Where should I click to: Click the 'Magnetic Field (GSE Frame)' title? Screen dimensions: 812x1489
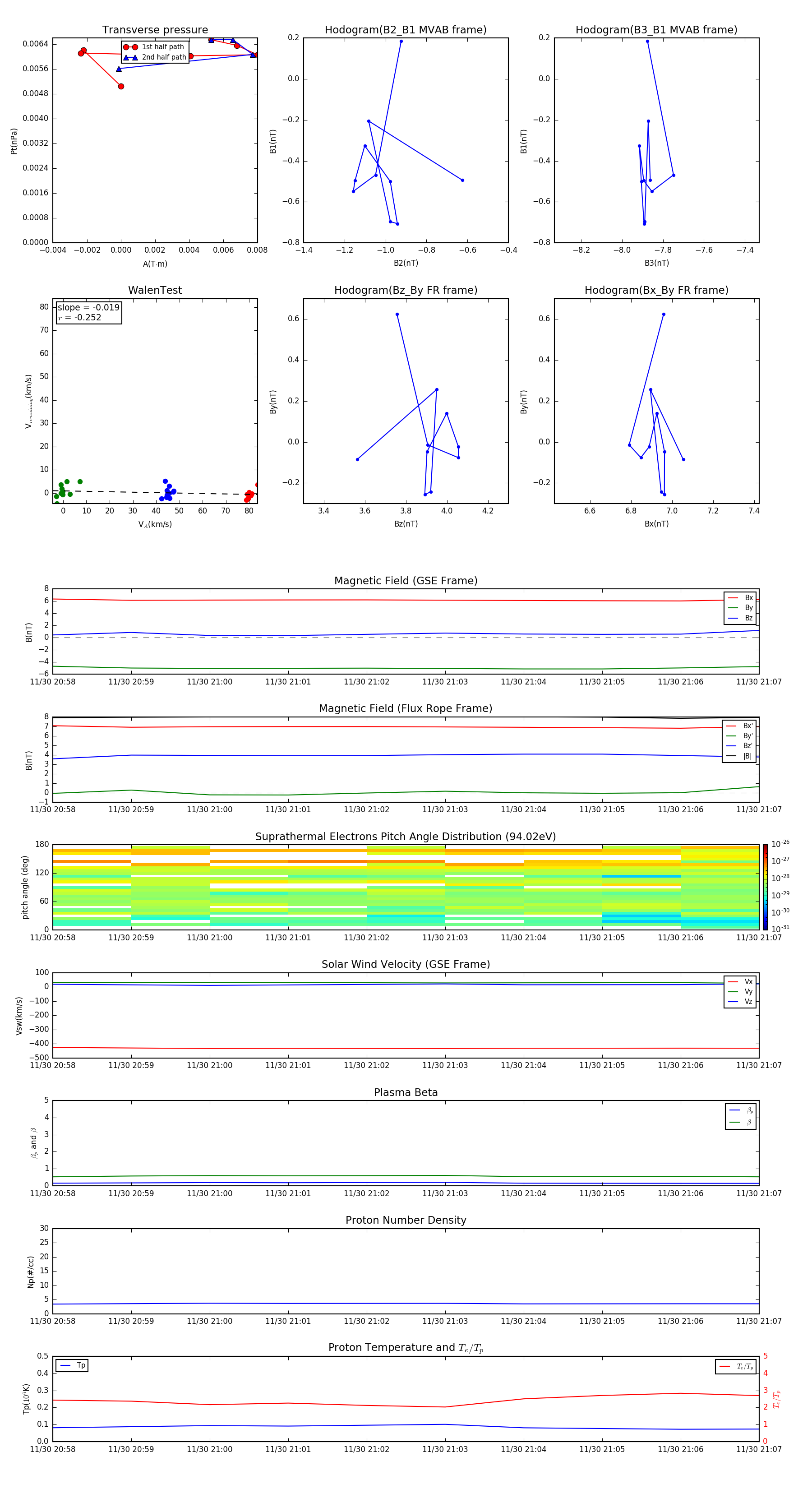click(406, 580)
